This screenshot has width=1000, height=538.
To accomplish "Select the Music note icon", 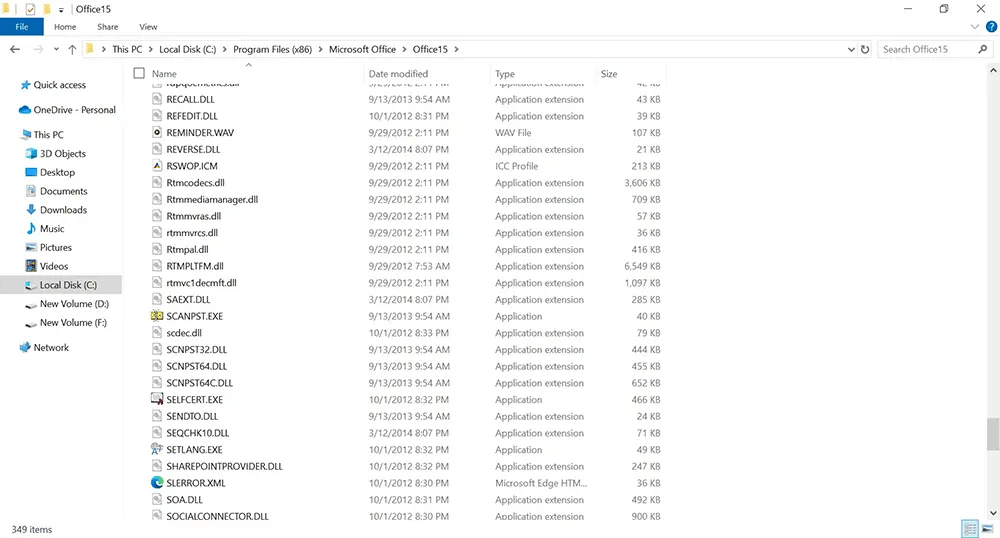I will [31, 228].
